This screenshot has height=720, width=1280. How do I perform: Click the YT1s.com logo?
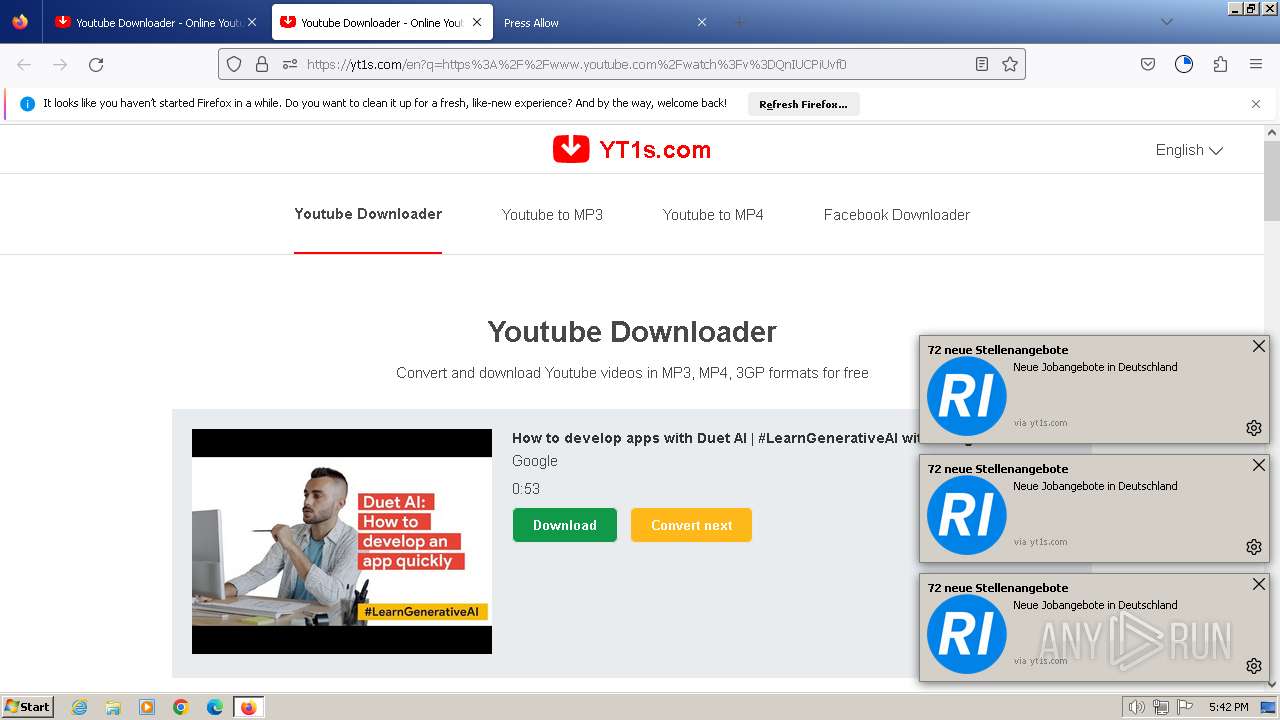coord(632,150)
